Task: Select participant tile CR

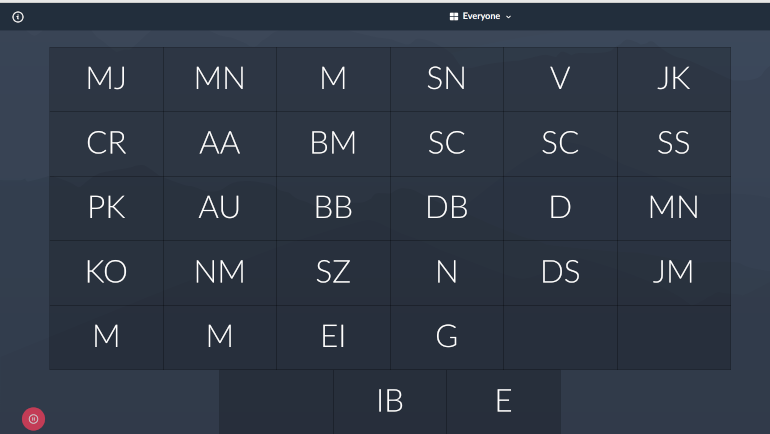Action: pyautogui.click(x=106, y=144)
